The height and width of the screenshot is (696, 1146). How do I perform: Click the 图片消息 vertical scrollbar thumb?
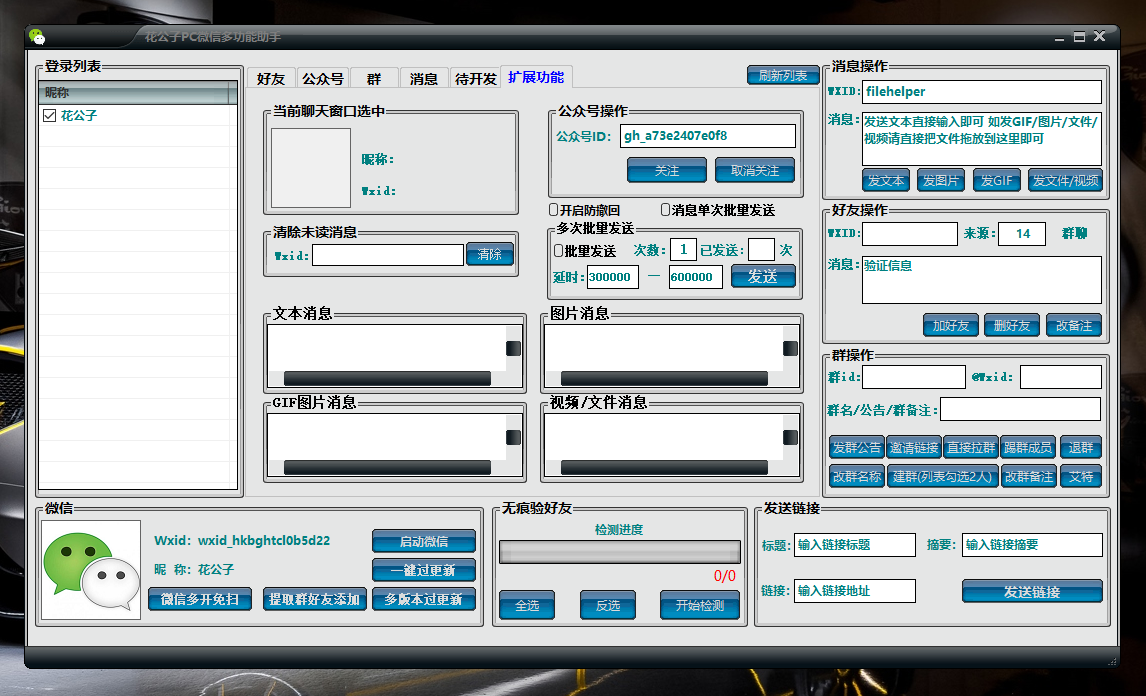tap(790, 348)
